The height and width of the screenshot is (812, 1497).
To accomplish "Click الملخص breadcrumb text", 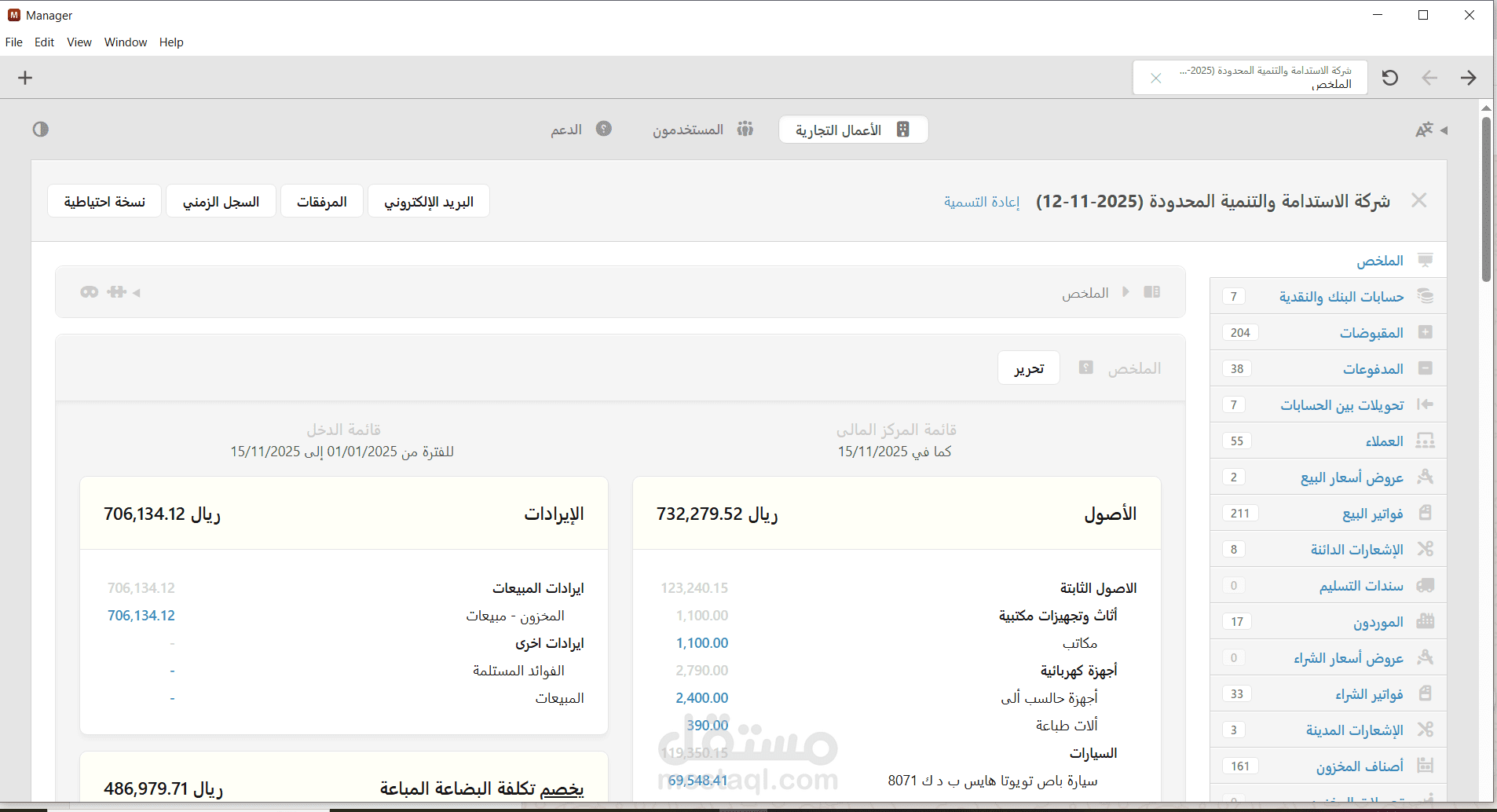I will (x=1085, y=293).
